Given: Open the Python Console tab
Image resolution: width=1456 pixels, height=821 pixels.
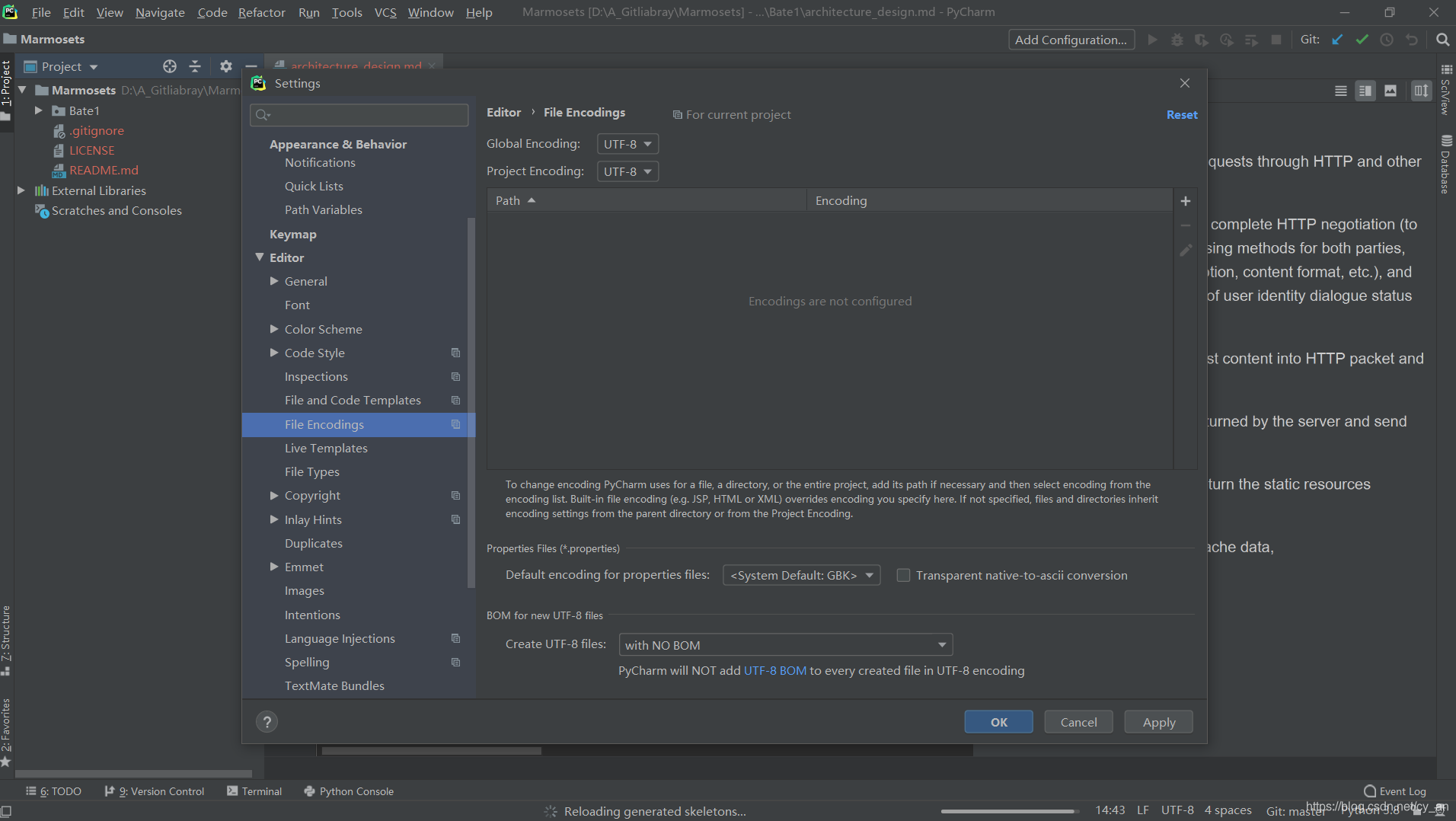Looking at the screenshot, I should tap(349, 791).
